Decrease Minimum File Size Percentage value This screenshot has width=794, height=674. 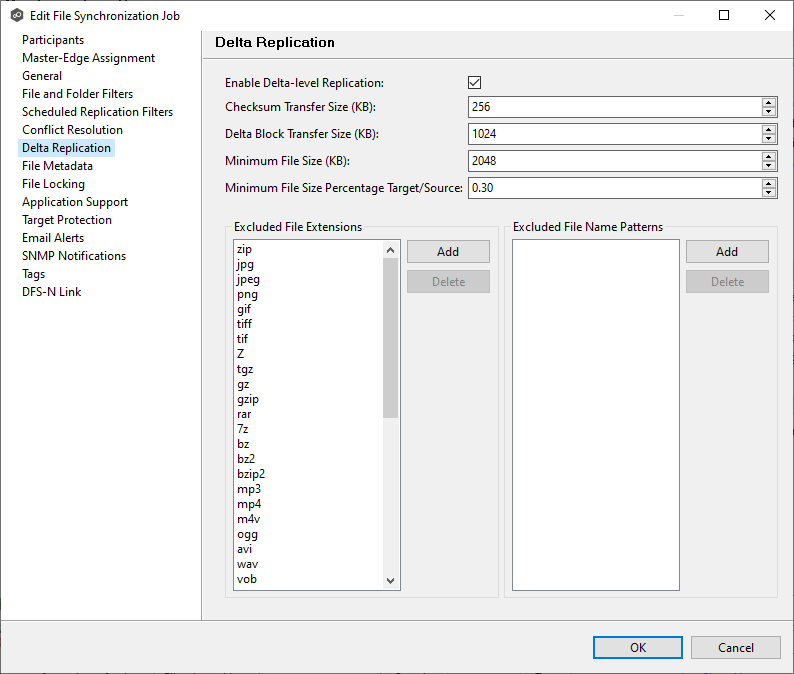tap(768, 192)
